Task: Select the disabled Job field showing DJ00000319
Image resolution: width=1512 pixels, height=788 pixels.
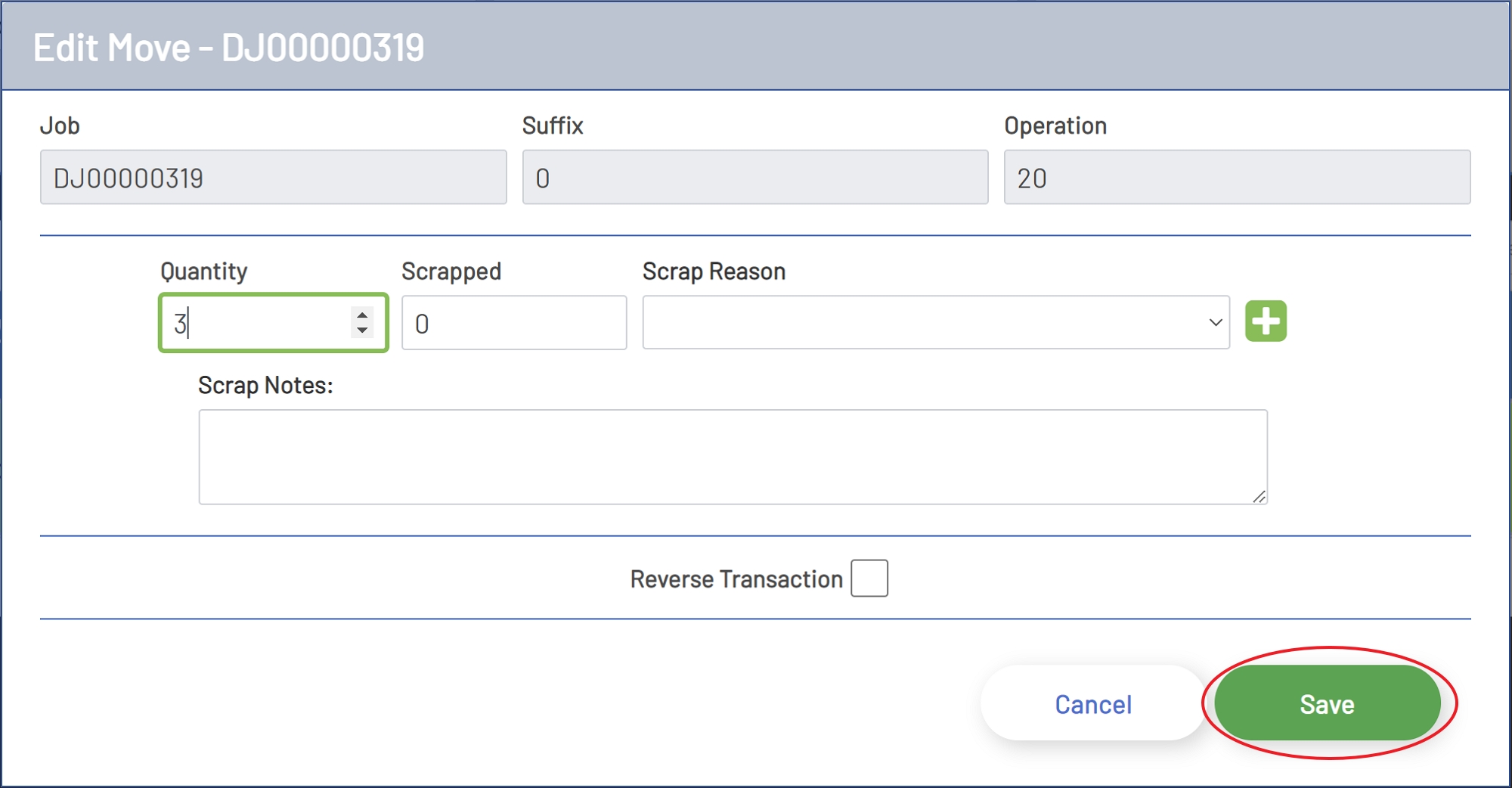Action: tap(272, 176)
